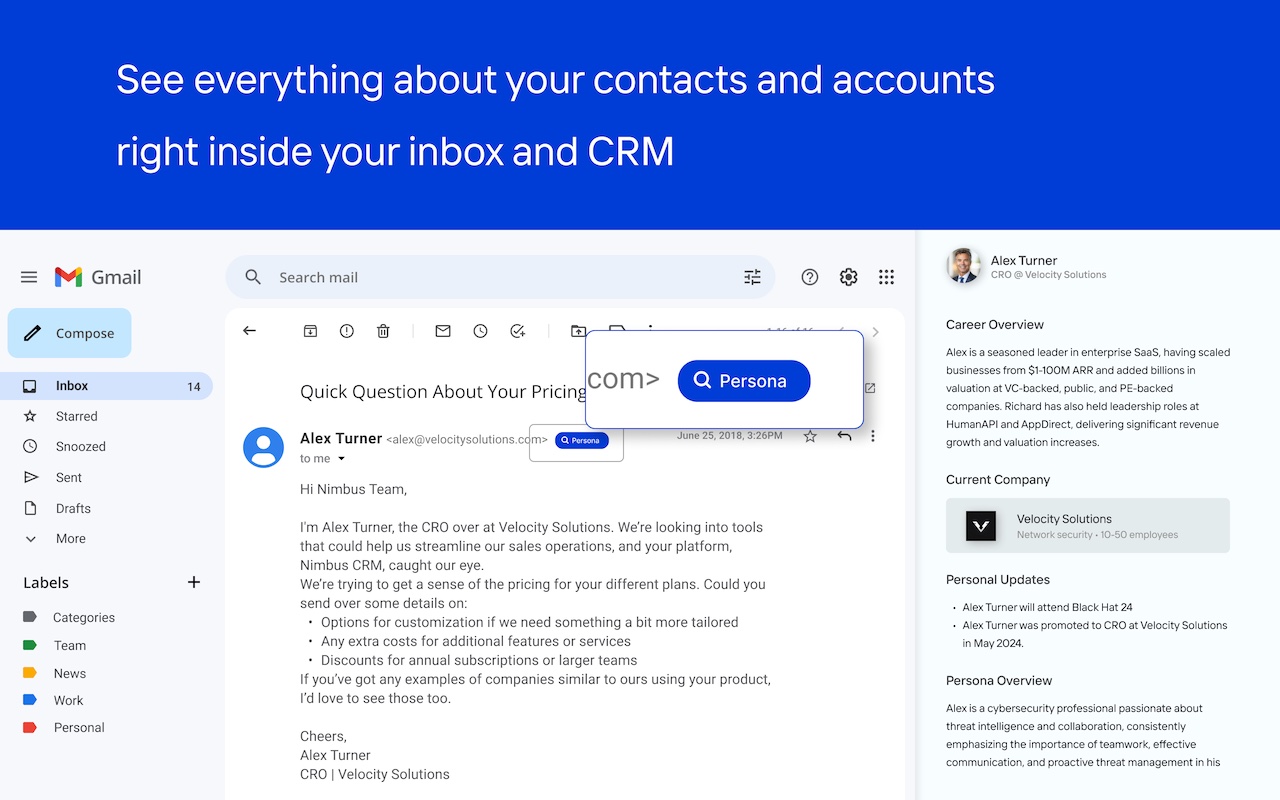Go back to the inbox list
This screenshot has width=1280, height=800.
[x=250, y=331]
